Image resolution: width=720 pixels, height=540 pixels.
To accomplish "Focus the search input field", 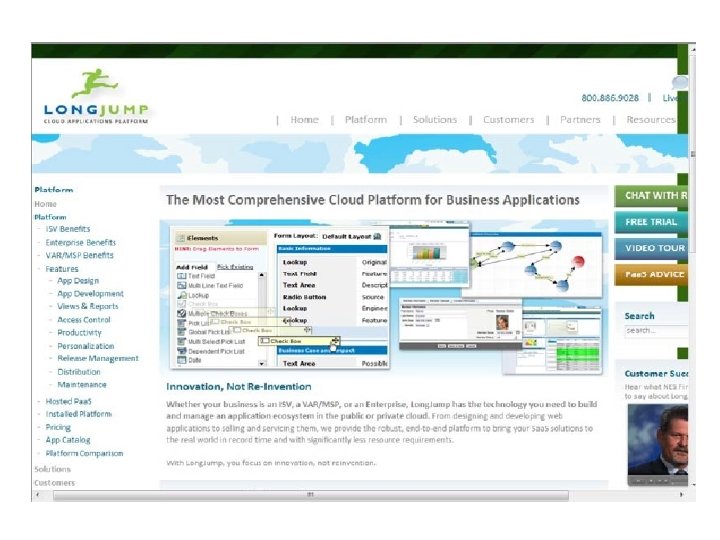I will click(656, 331).
